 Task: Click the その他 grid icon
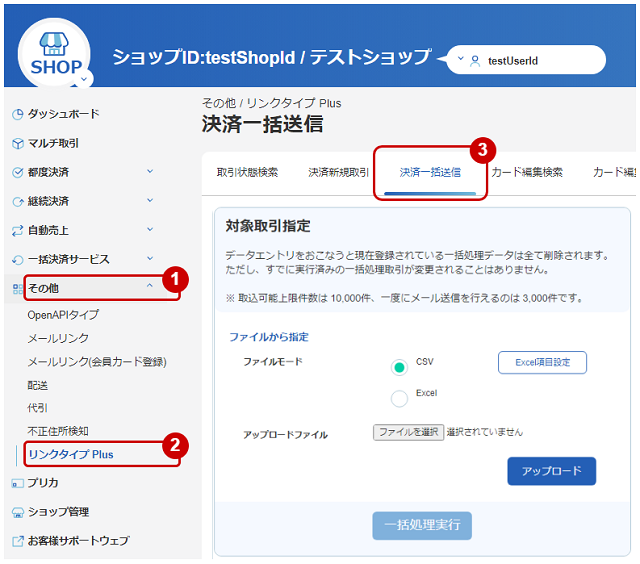[x=17, y=289]
